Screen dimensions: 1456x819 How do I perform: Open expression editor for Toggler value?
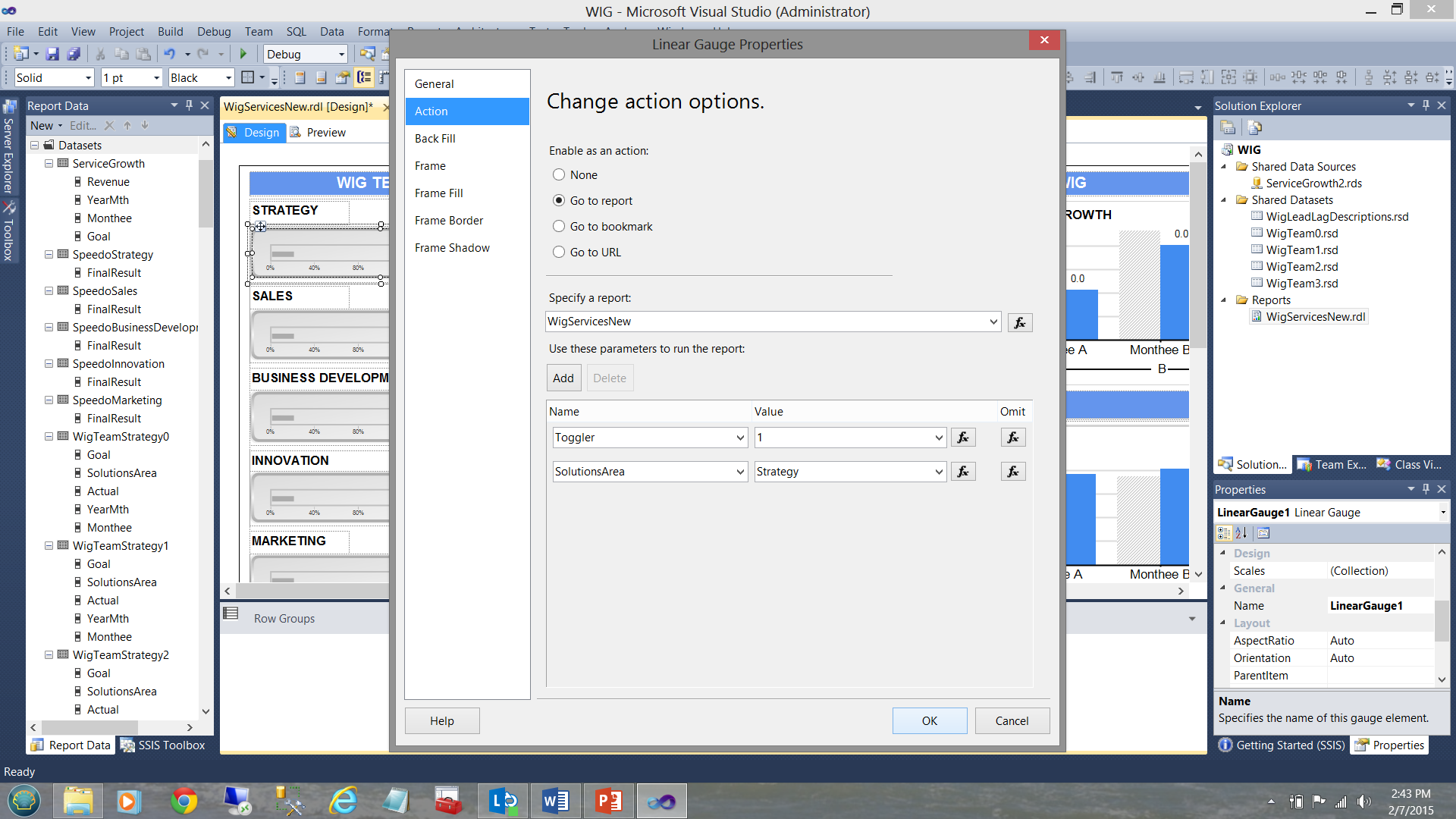963,438
